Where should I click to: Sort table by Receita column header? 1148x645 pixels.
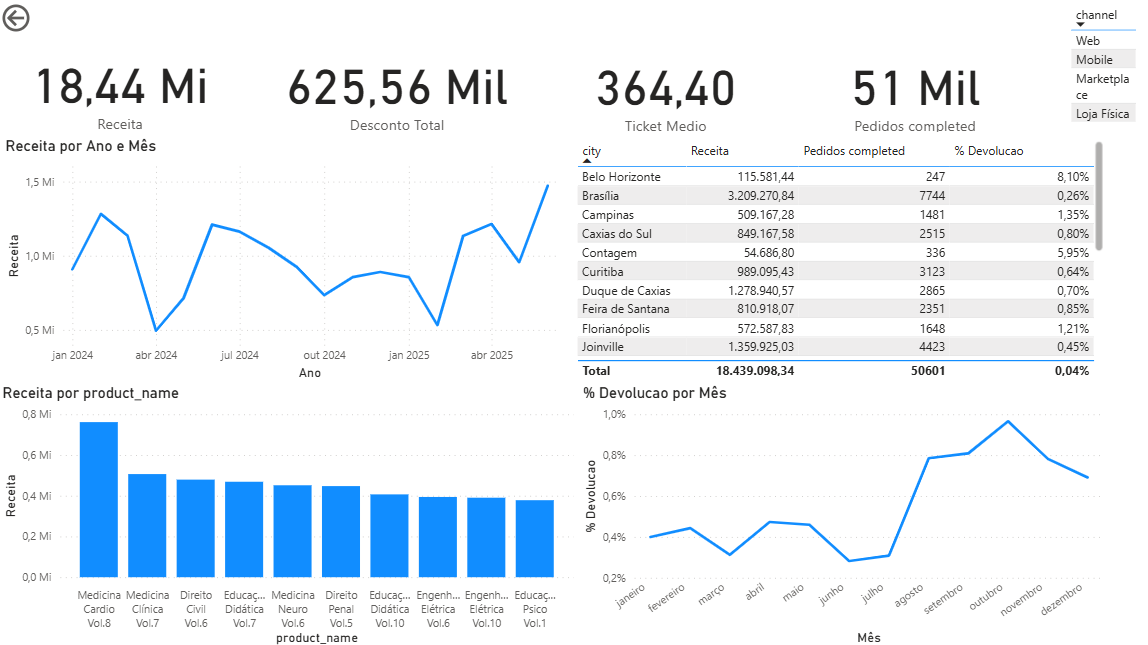pos(709,151)
